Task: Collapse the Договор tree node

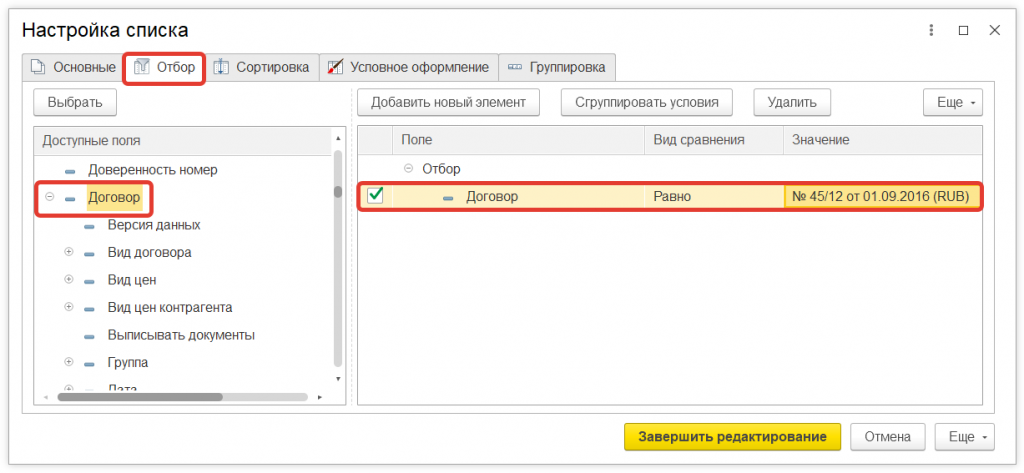Action: tap(49, 197)
